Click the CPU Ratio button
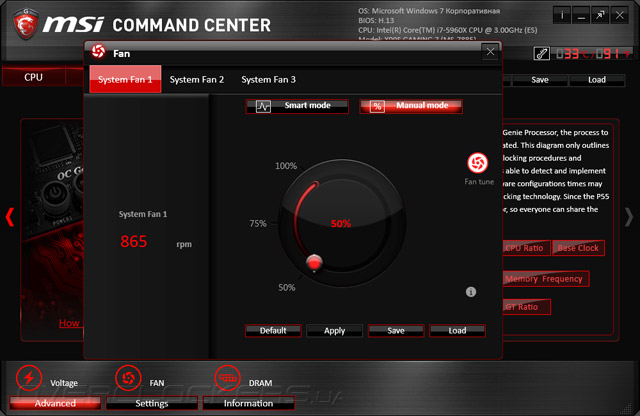This screenshot has height=416, width=640. click(x=526, y=248)
